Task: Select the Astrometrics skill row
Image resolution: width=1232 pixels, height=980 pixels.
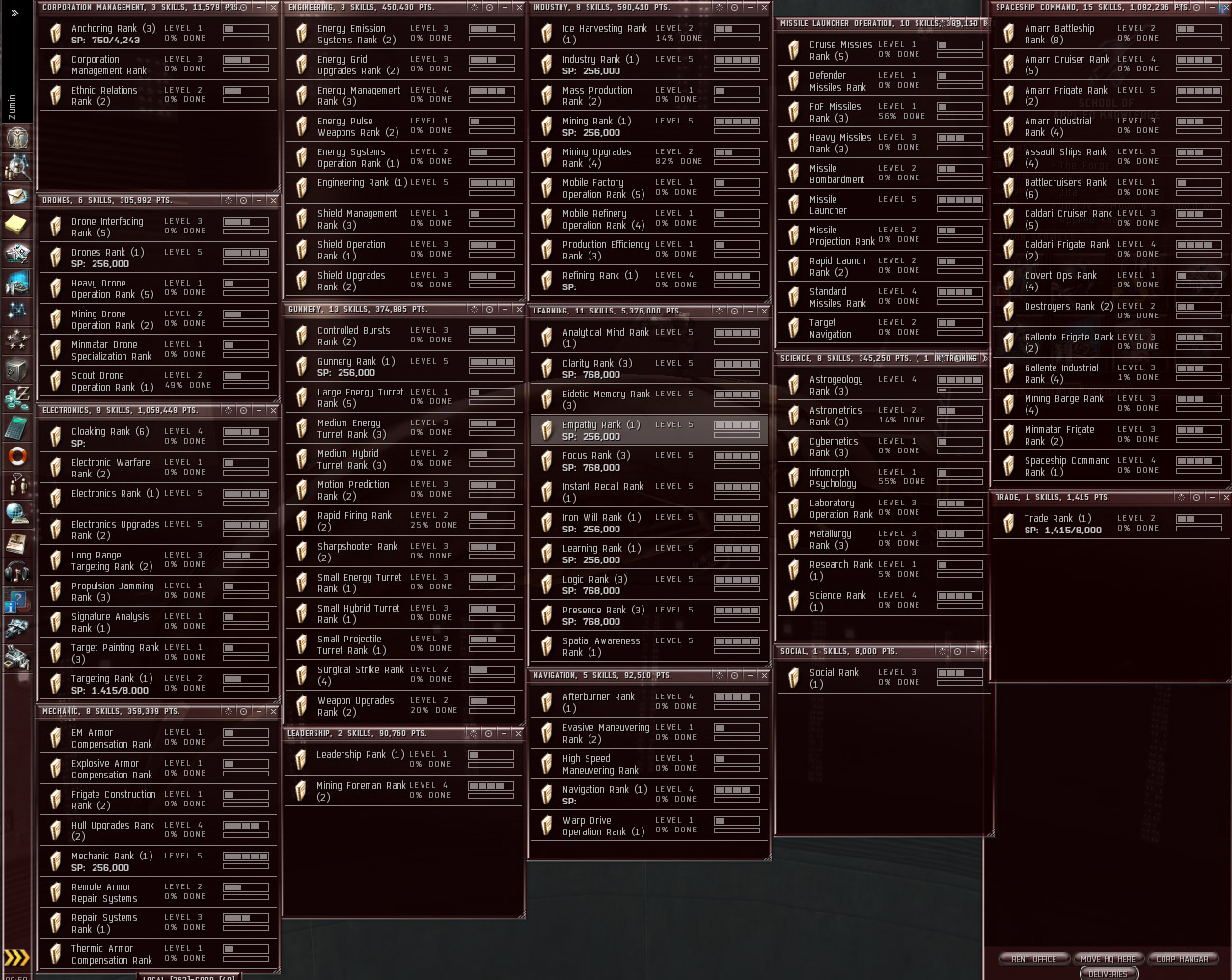Action: [x=882, y=416]
